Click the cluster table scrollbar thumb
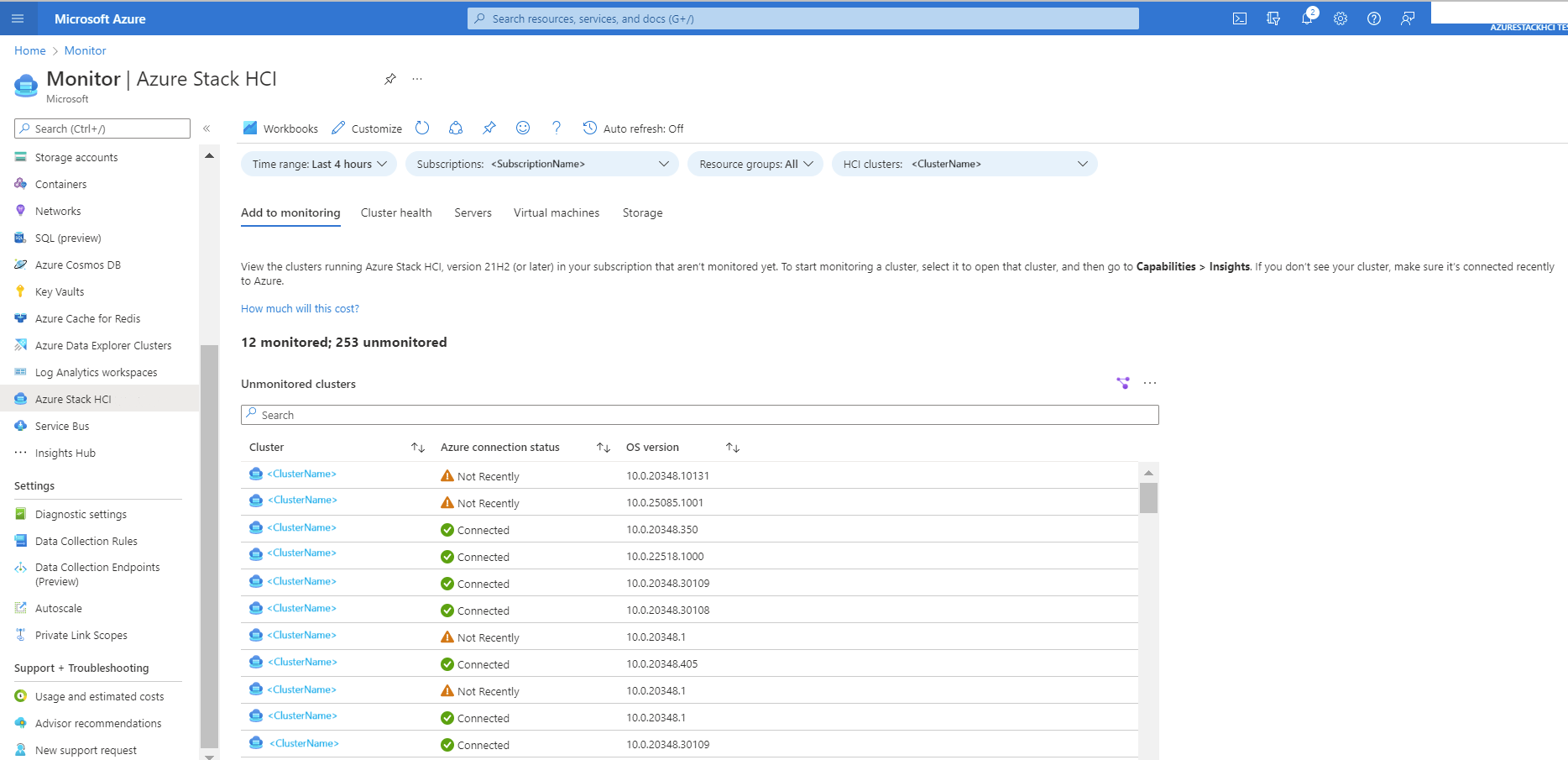The width and height of the screenshot is (1568, 760). (x=1148, y=498)
